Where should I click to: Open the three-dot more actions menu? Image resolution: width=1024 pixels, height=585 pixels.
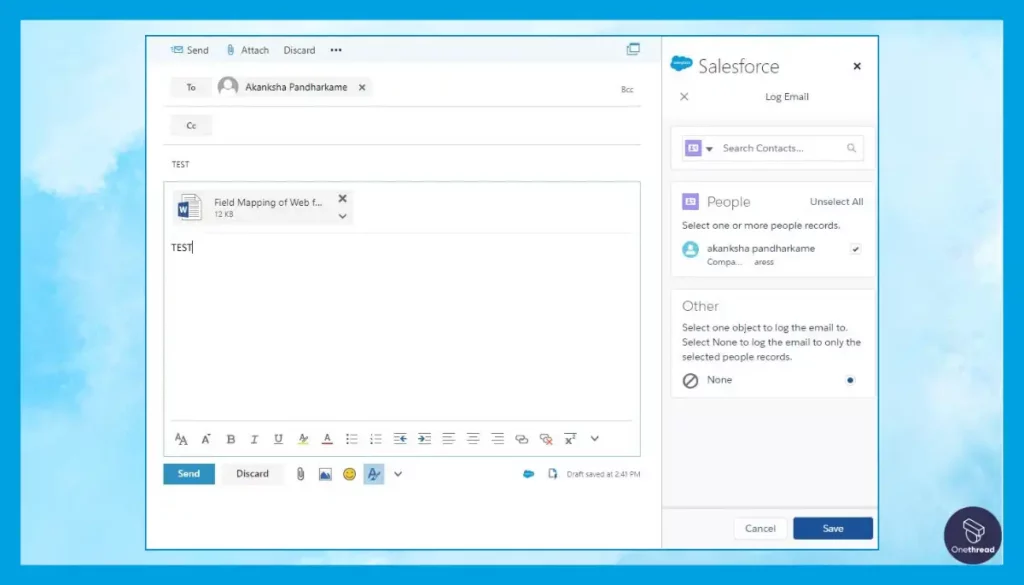point(336,50)
